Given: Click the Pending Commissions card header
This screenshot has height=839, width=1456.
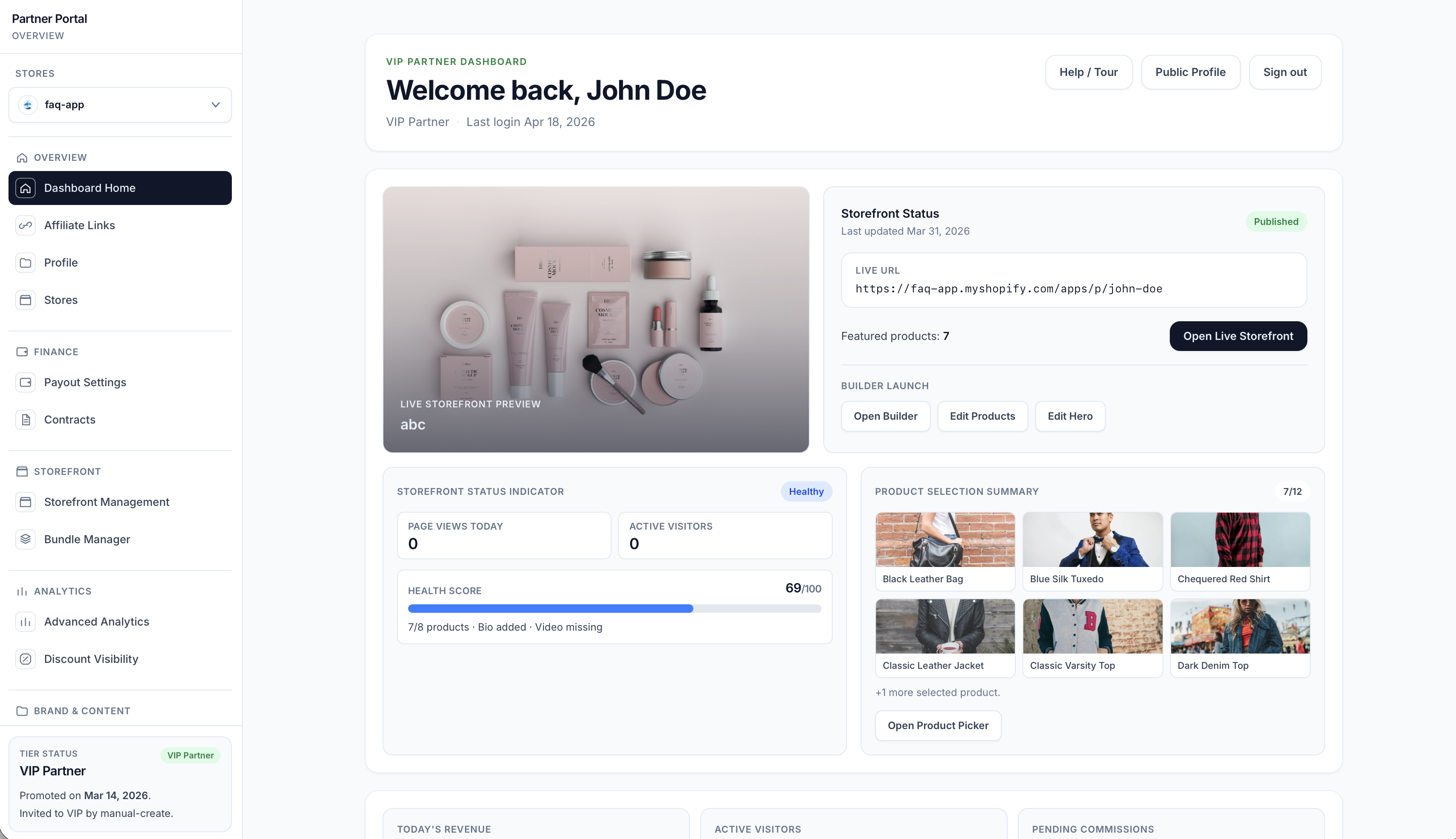Looking at the screenshot, I should point(1093,829).
